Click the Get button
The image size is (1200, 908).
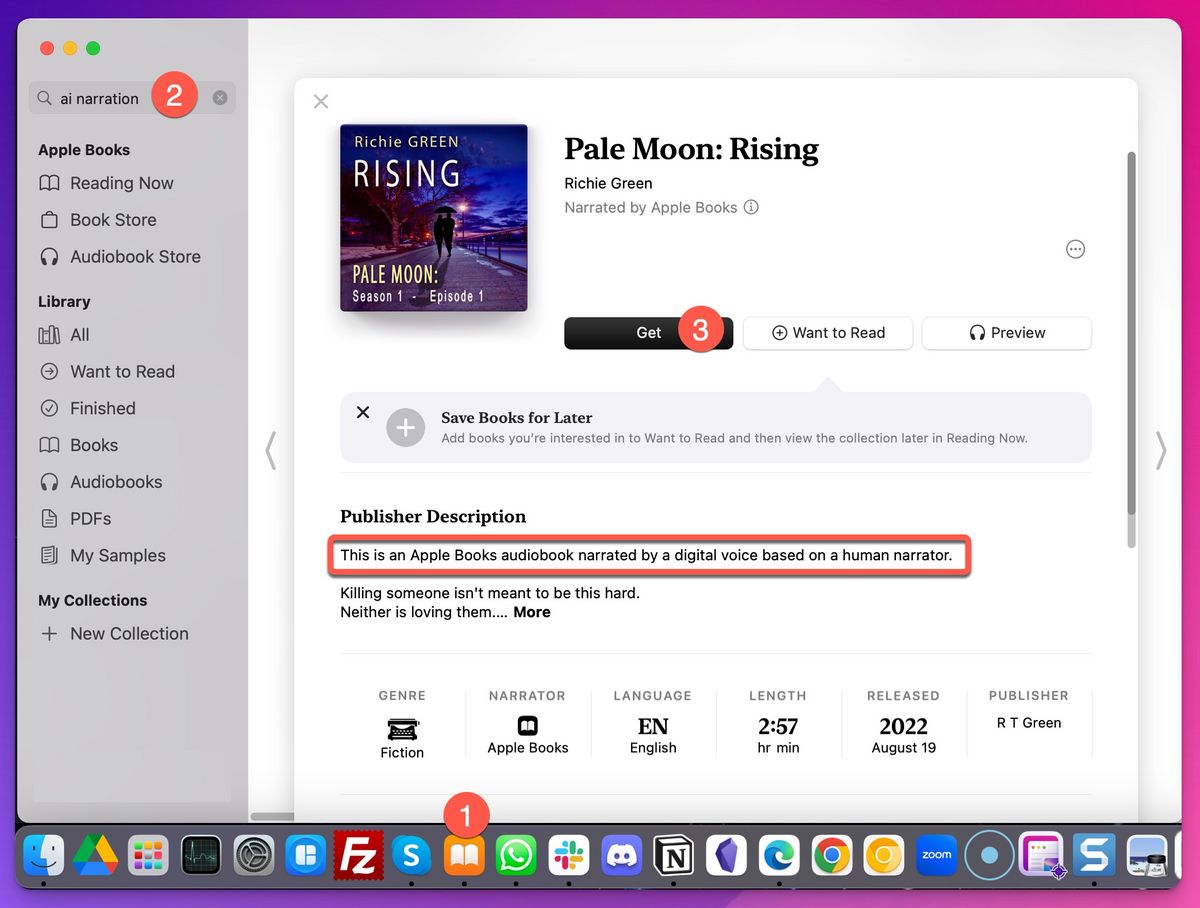[648, 333]
